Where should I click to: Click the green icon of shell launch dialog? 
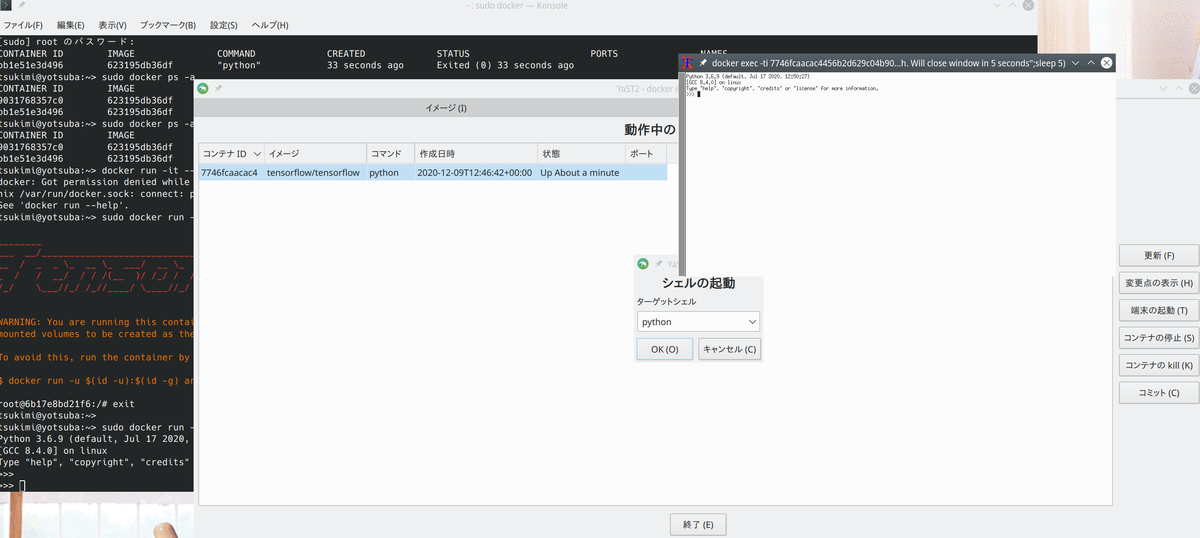tap(643, 264)
